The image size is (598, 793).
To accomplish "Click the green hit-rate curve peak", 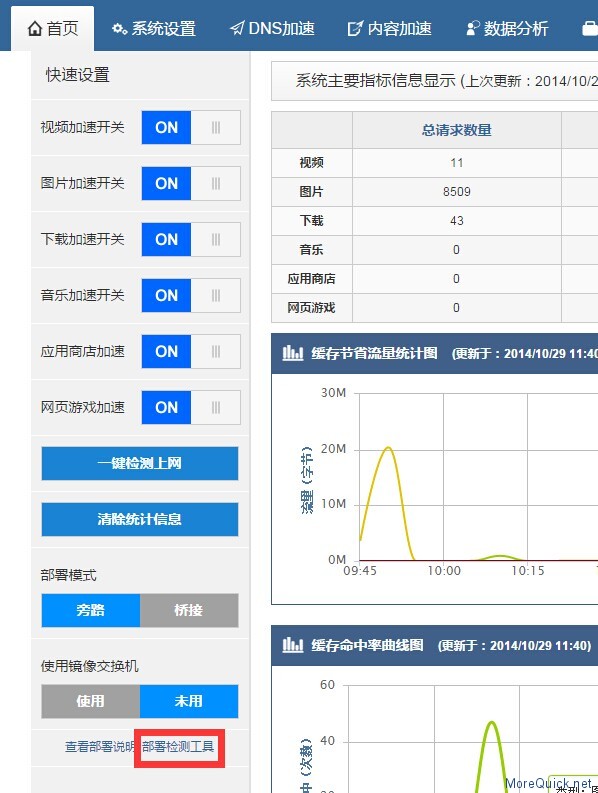I will [491, 723].
